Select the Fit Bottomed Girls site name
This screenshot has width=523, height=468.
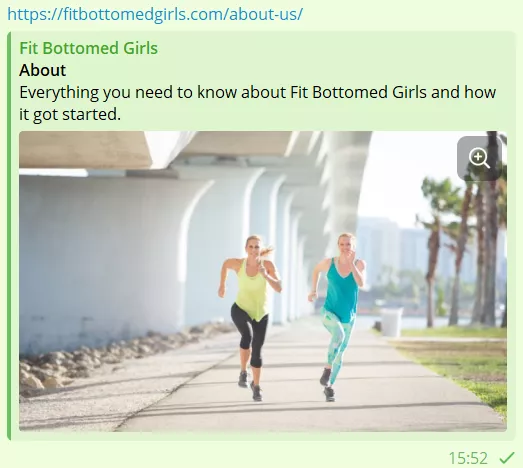point(88,48)
